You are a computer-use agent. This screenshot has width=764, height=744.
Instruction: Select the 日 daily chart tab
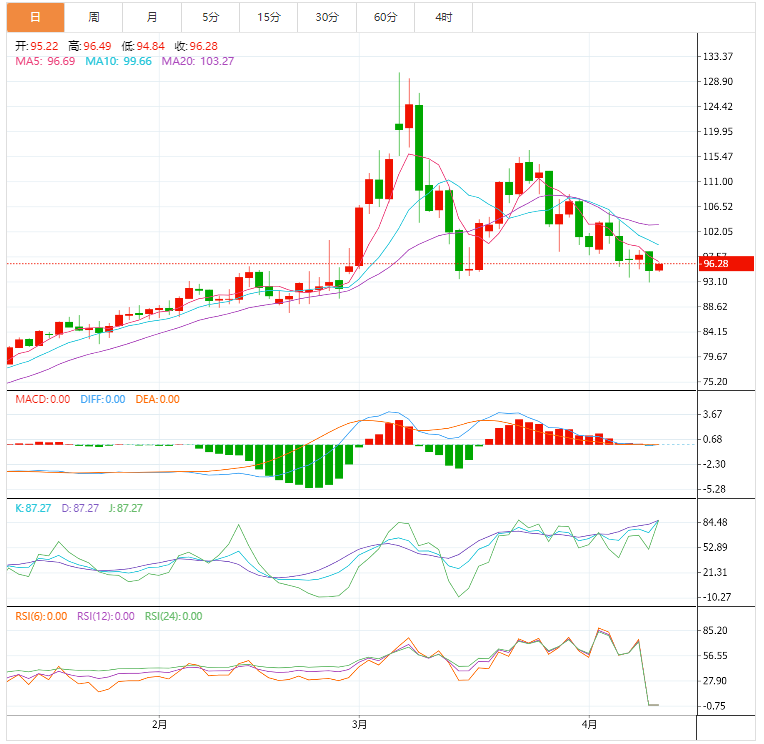tap(35, 17)
